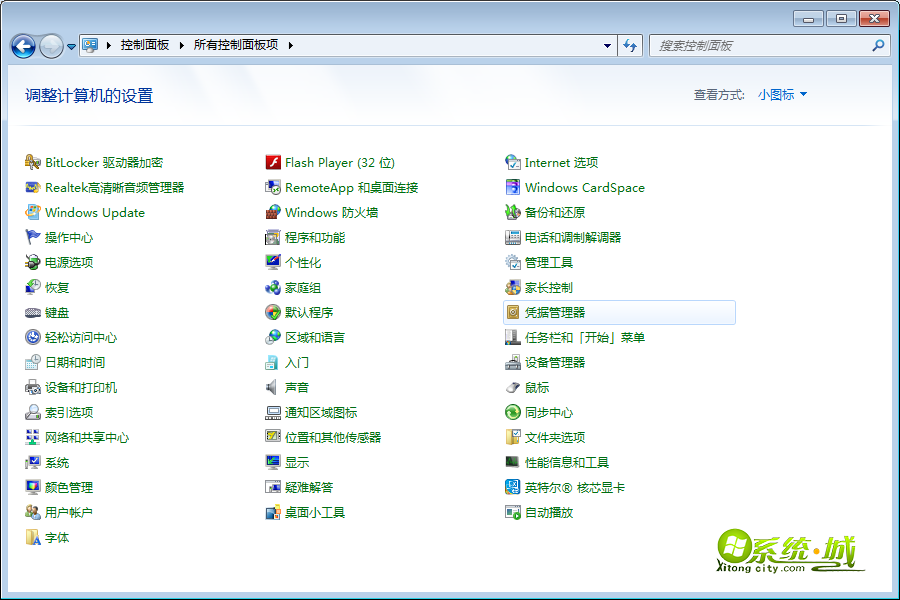Click the Flash Player (32 位) icon

[x=273, y=162]
